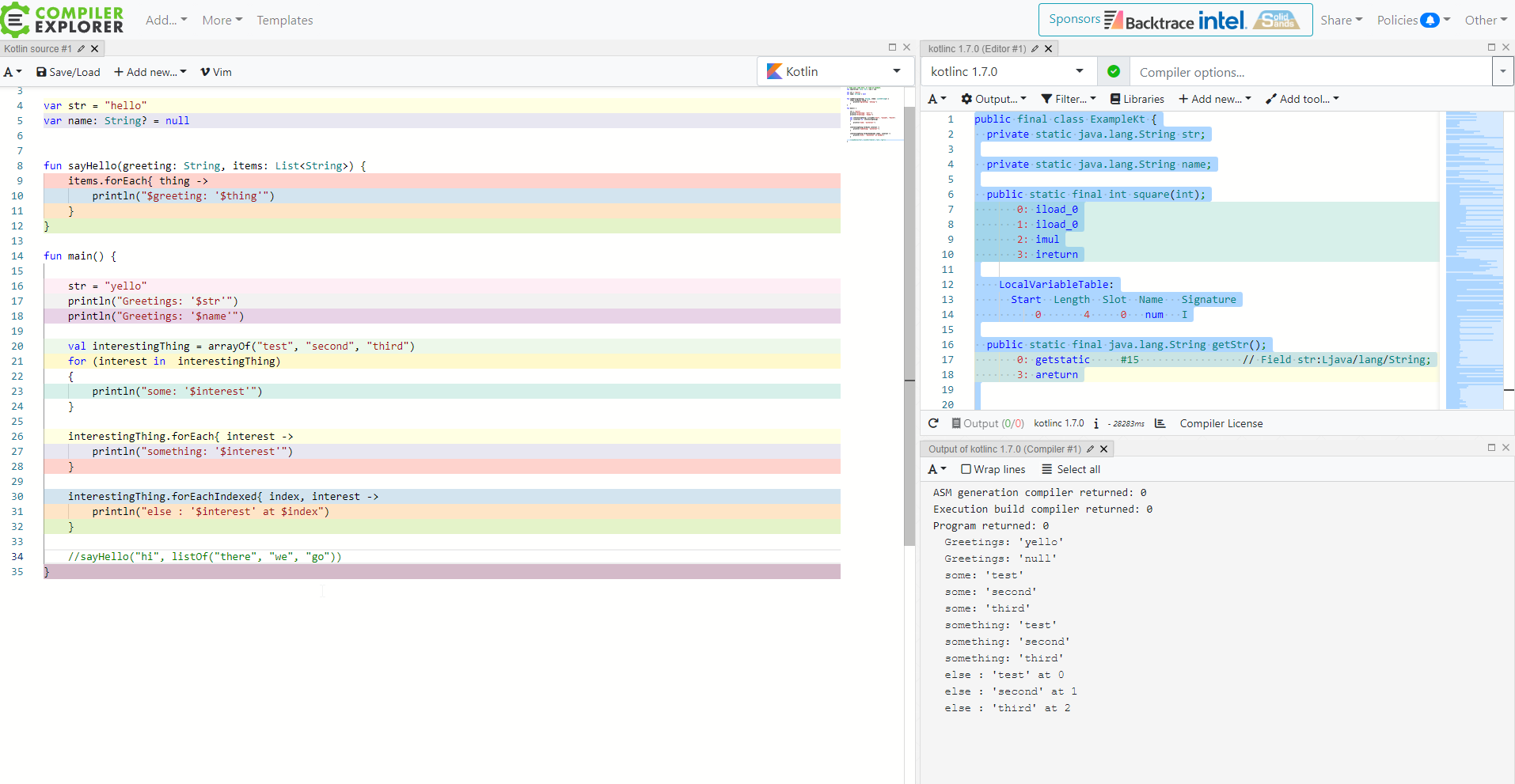Rename the Output of kotlinc tab with pencil icon
1515x784 pixels.
point(1090,449)
